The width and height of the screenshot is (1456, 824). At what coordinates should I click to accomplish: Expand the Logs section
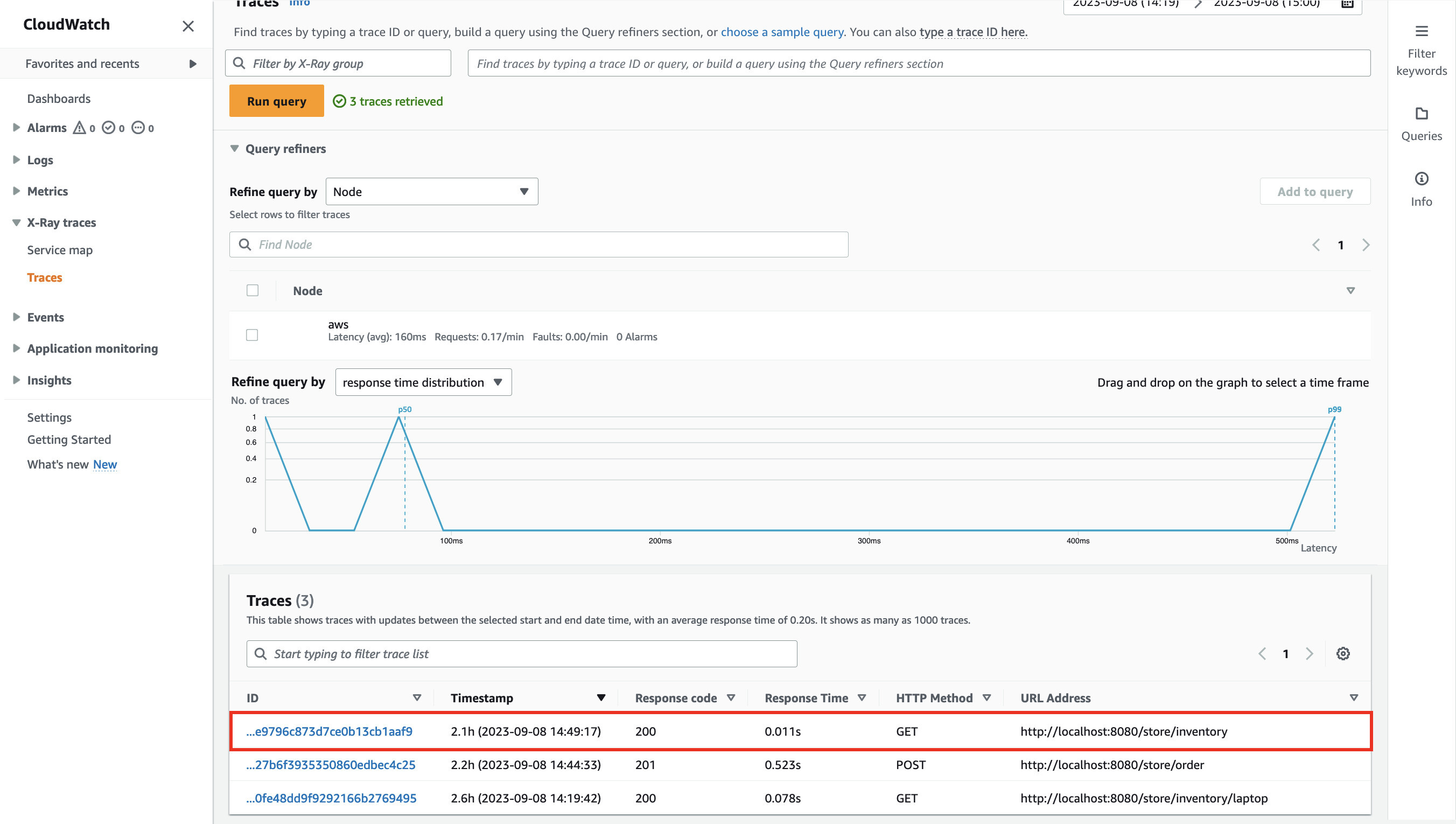pyautogui.click(x=16, y=159)
